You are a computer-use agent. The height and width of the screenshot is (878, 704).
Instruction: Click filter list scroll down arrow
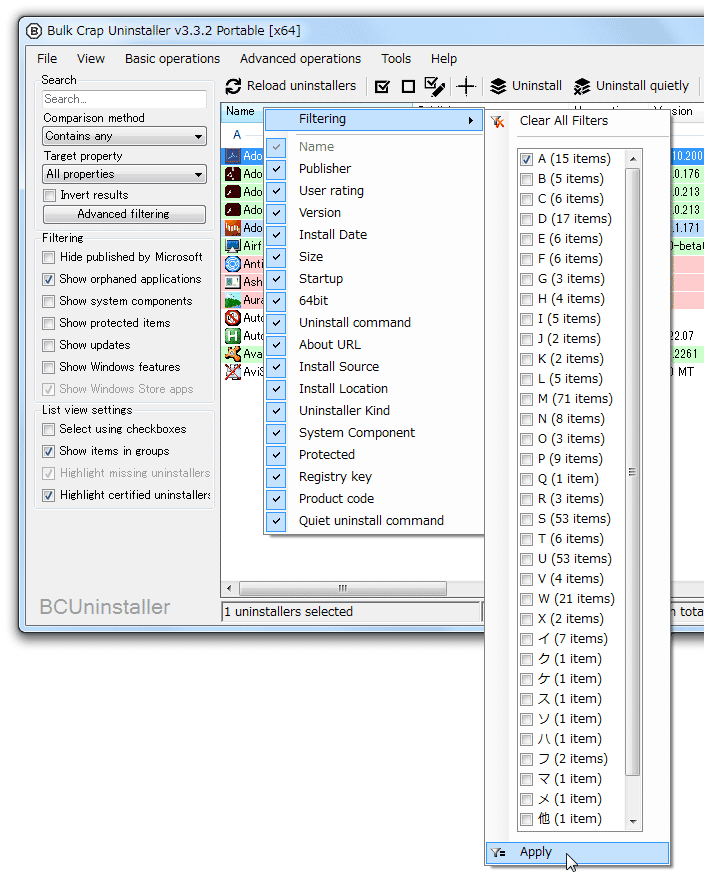(633, 822)
